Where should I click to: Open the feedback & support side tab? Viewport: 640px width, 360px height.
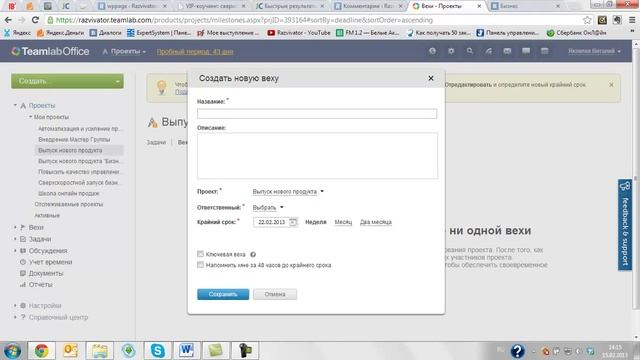(x=625, y=225)
